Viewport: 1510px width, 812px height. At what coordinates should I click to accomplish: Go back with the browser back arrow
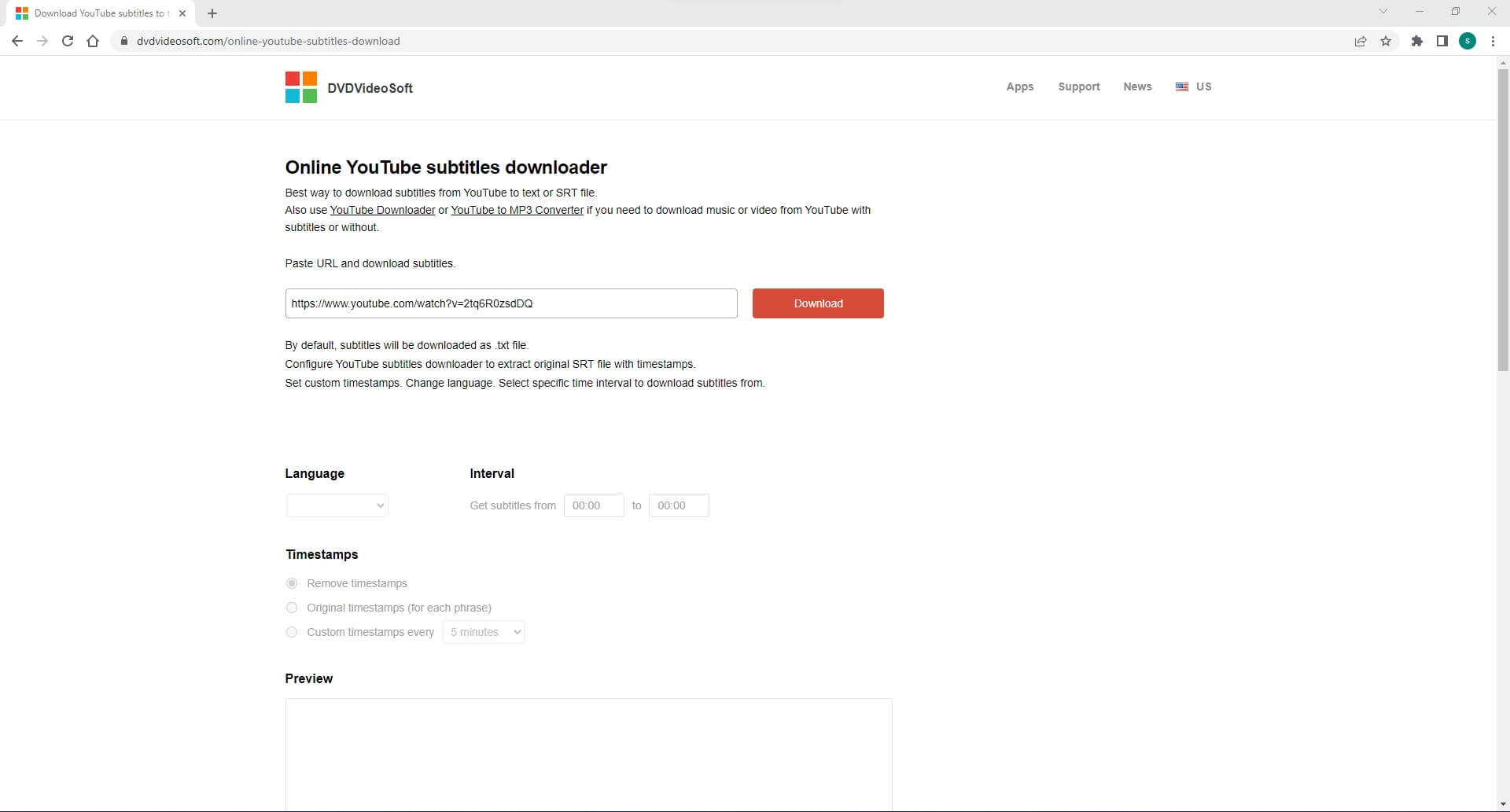pos(17,41)
